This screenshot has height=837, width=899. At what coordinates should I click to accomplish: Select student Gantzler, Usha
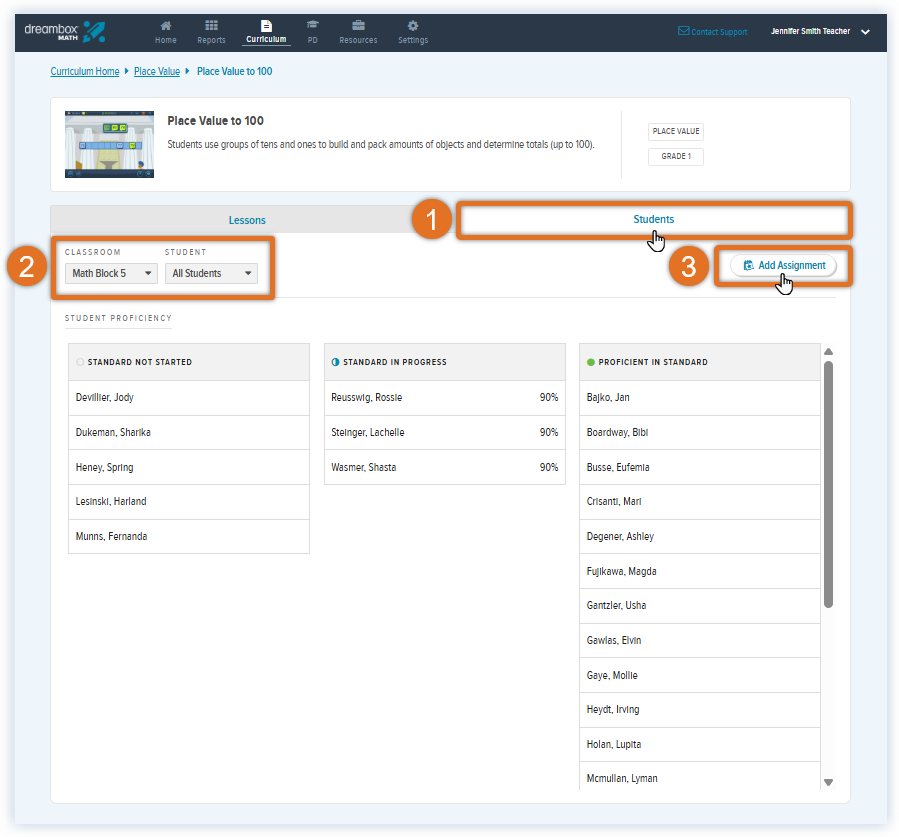pyautogui.click(x=699, y=606)
